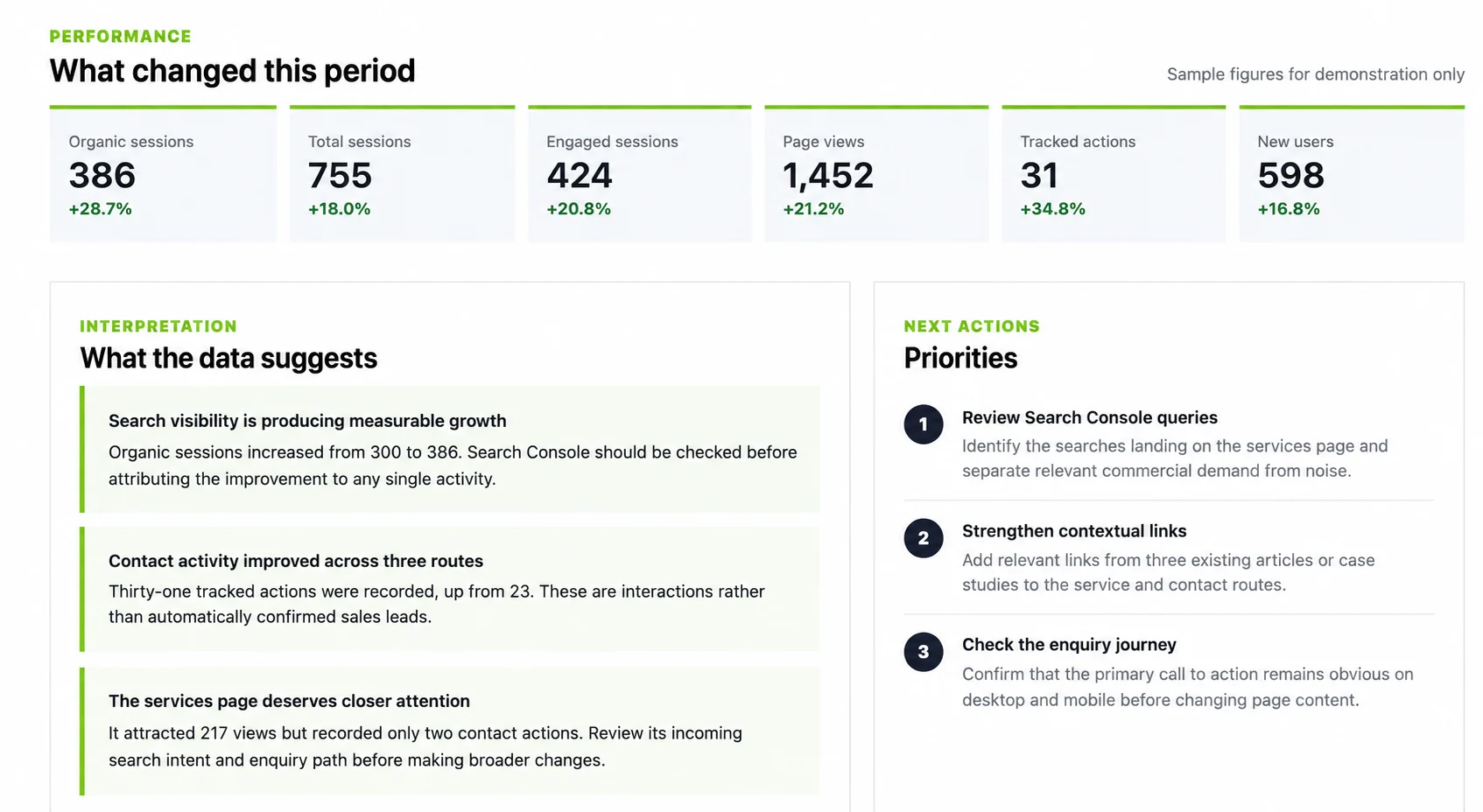Click the number 3 priority badge
This screenshot has width=1483, height=812.
[x=923, y=652]
